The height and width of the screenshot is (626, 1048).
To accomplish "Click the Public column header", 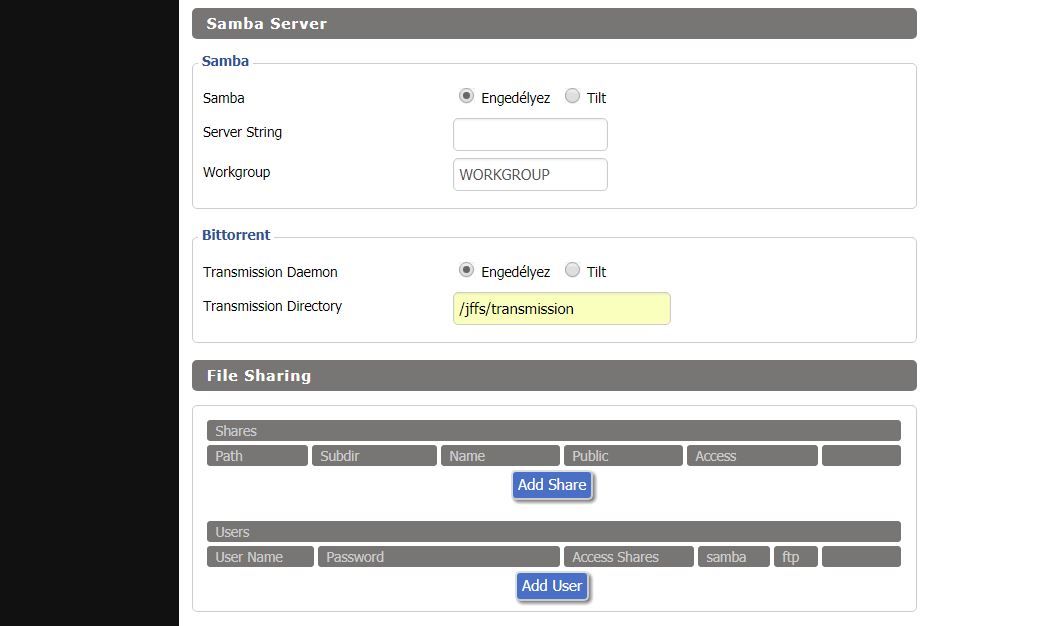I will [623, 456].
